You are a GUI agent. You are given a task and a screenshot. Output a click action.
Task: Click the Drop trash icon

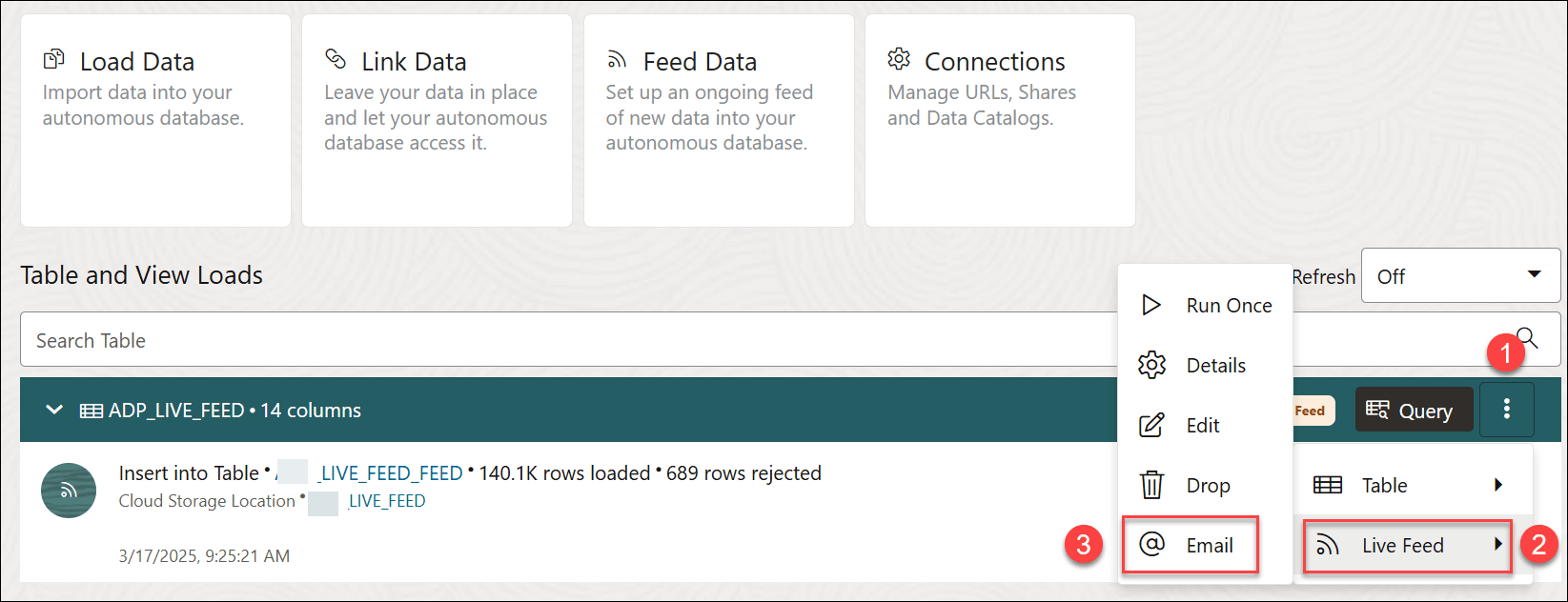tap(1152, 485)
